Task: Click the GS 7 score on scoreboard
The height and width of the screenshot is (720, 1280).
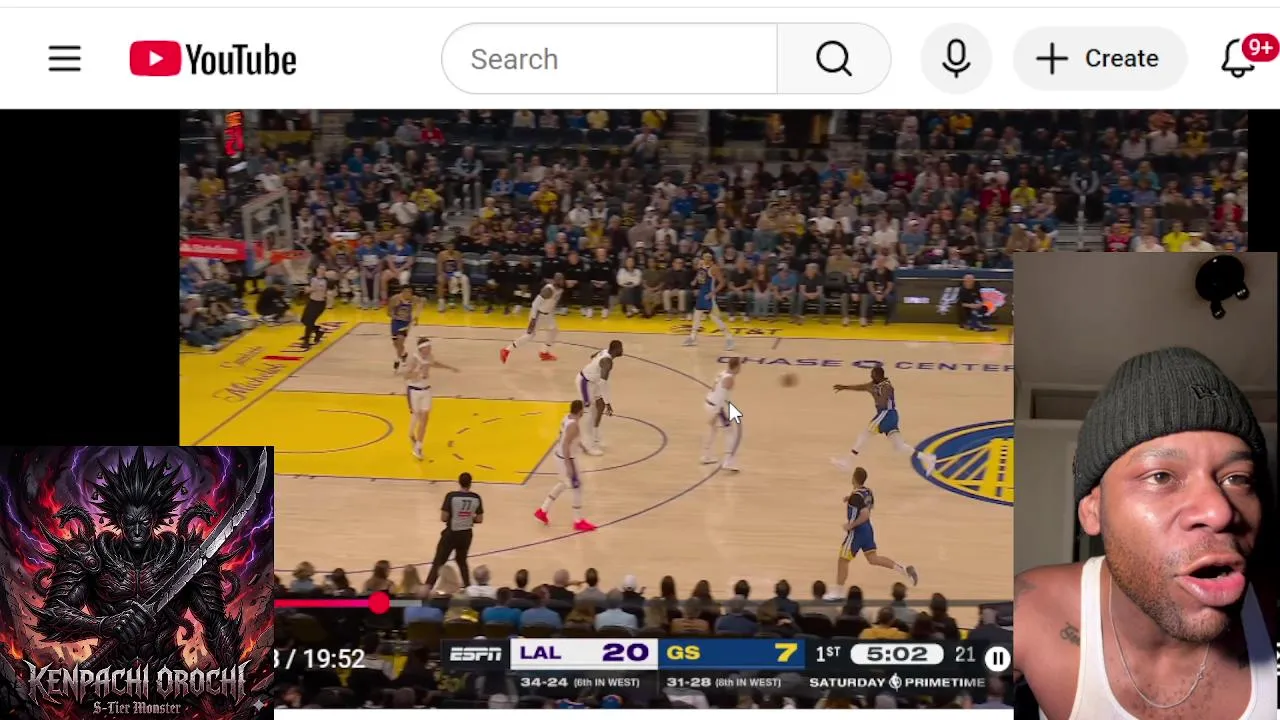Action: click(x=731, y=653)
